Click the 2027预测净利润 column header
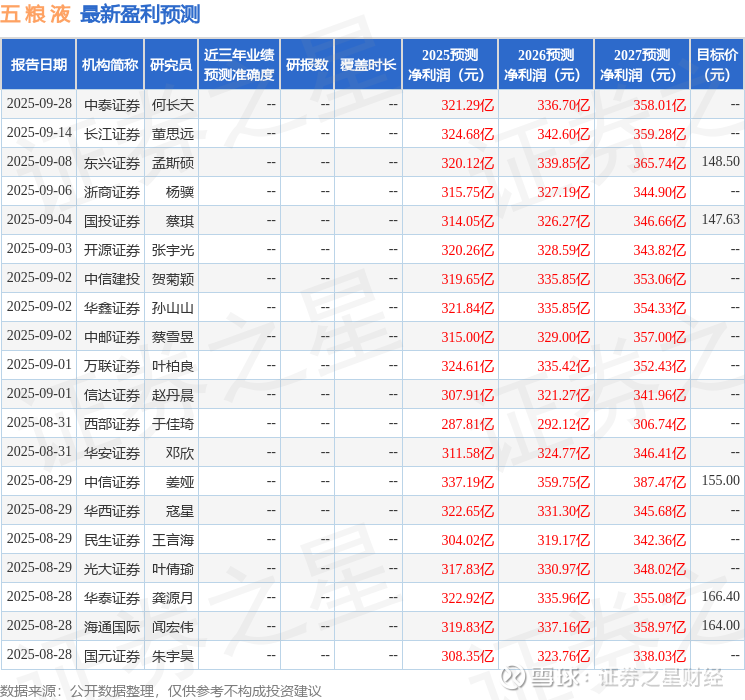This screenshot has width=745, height=700. 642,64
